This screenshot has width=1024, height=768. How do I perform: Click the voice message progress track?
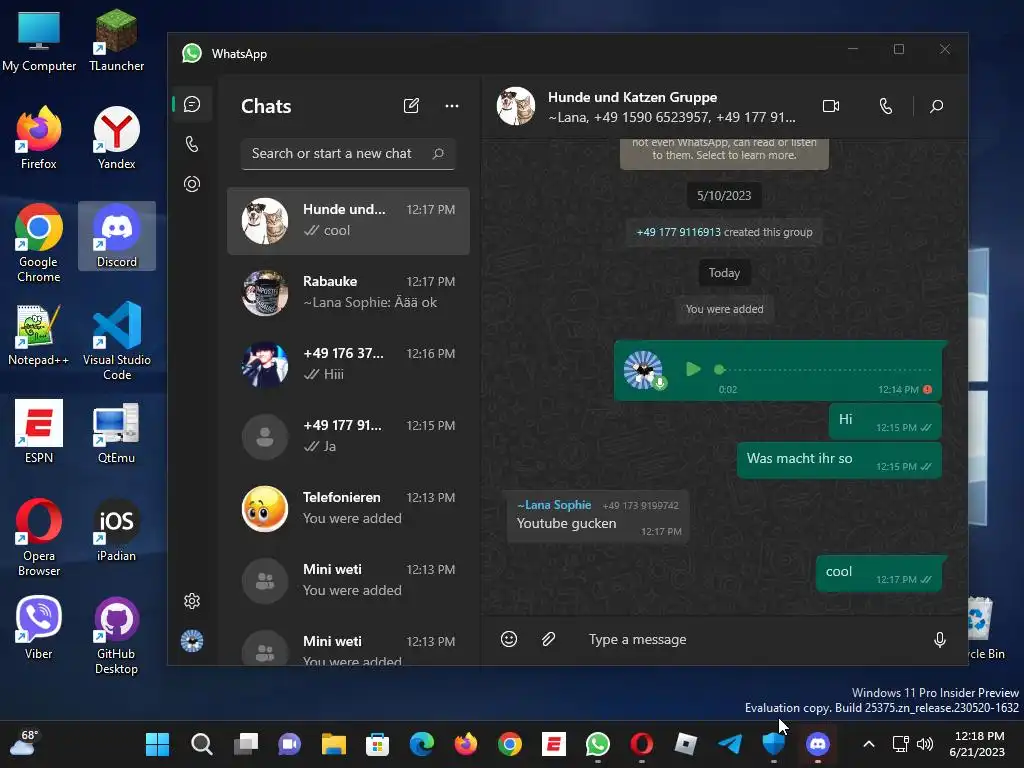824,370
